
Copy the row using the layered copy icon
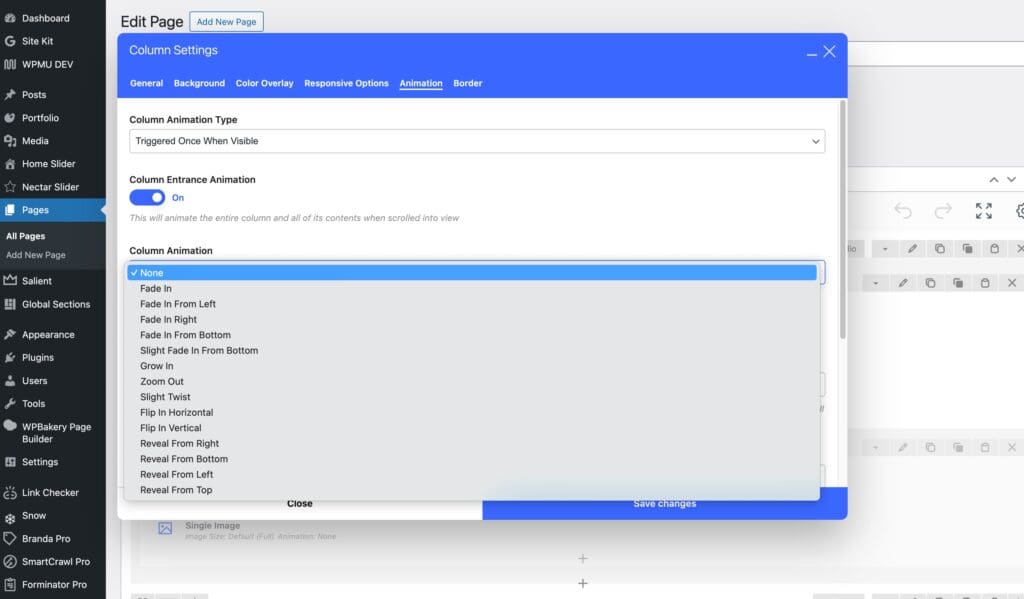point(967,248)
